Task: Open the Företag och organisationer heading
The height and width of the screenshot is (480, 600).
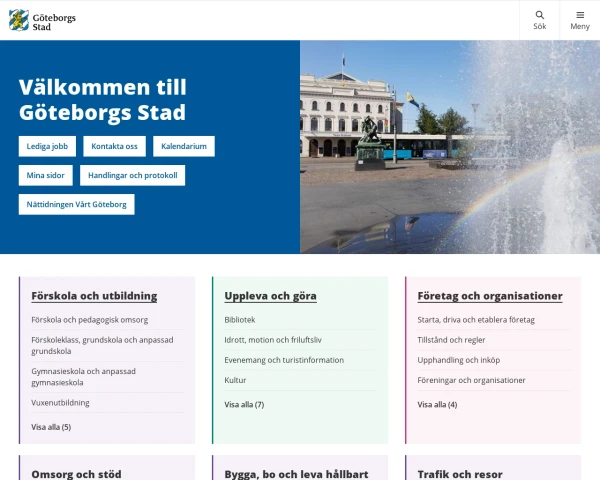Action: pyautogui.click(x=490, y=296)
